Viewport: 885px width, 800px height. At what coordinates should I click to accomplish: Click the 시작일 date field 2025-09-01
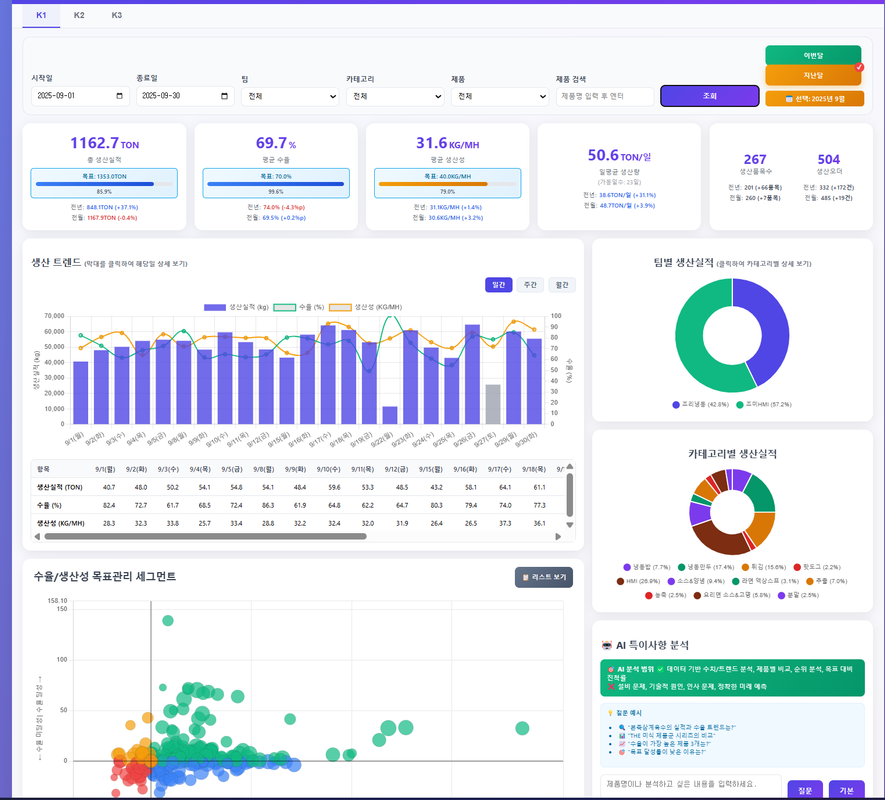coord(78,96)
